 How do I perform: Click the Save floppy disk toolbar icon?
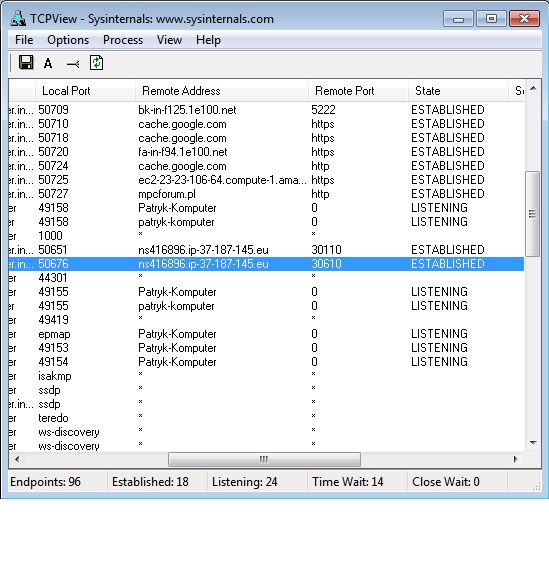coord(26,63)
